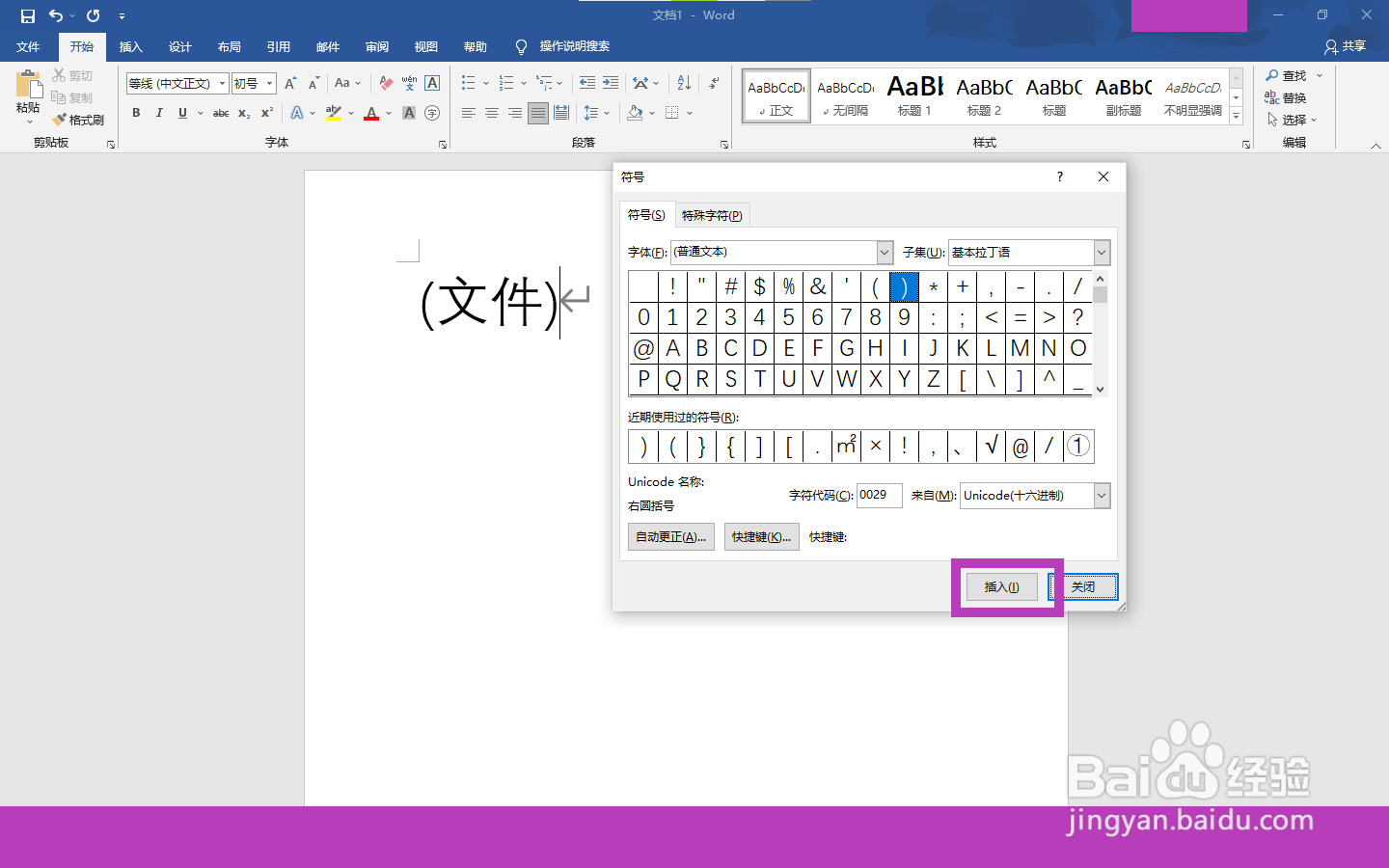Align text left

tap(468, 113)
